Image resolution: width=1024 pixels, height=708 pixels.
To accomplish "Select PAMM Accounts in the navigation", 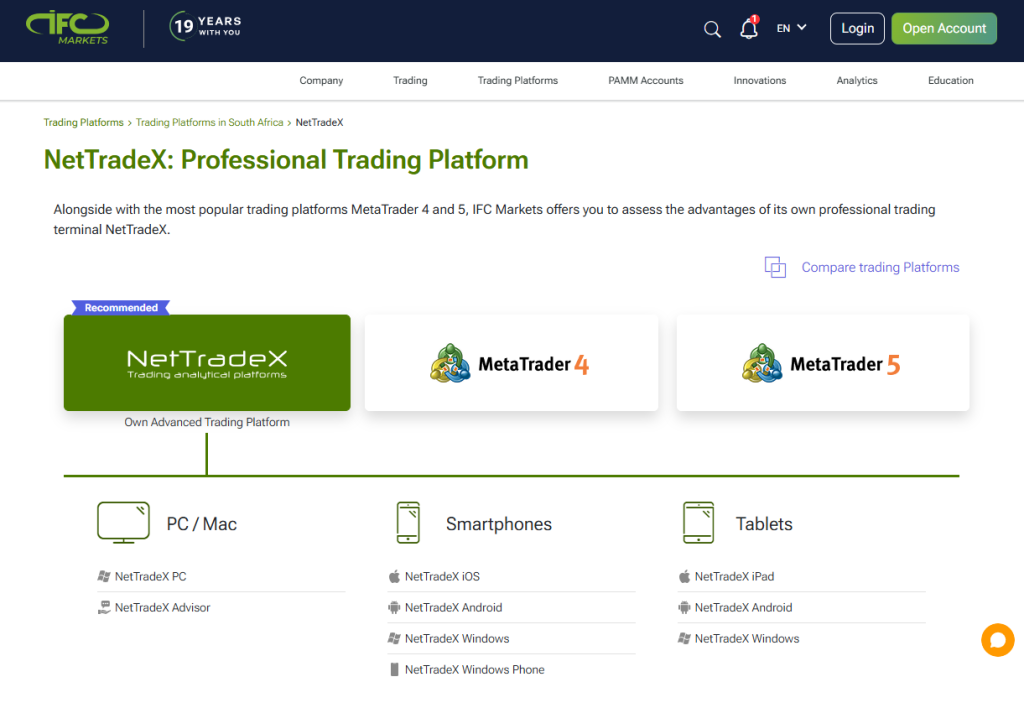I will [645, 80].
